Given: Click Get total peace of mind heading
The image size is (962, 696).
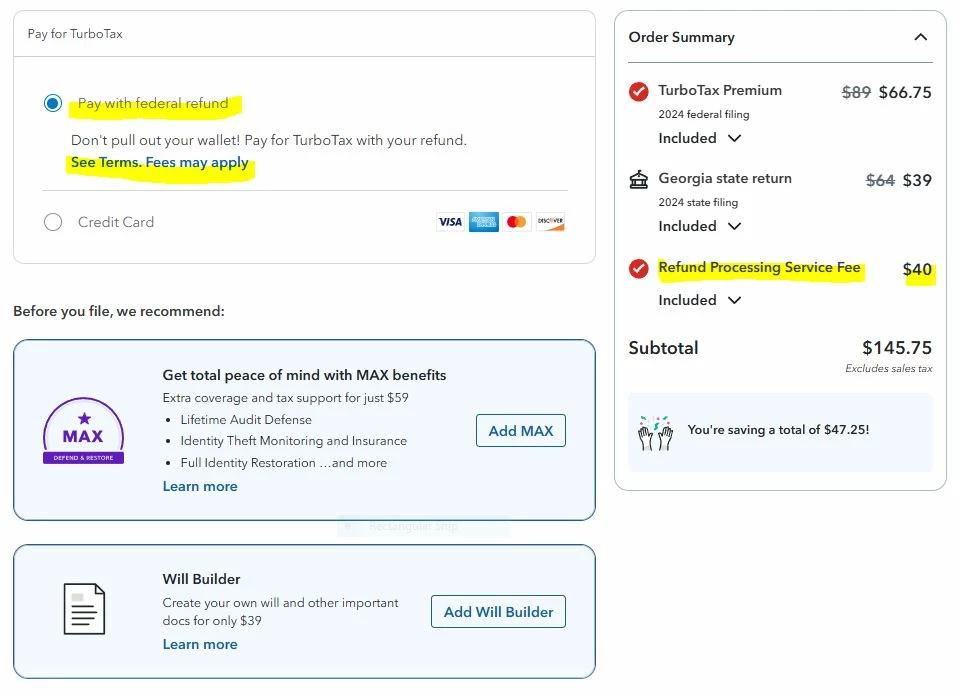Looking at the screenshot, I should 304,375.
